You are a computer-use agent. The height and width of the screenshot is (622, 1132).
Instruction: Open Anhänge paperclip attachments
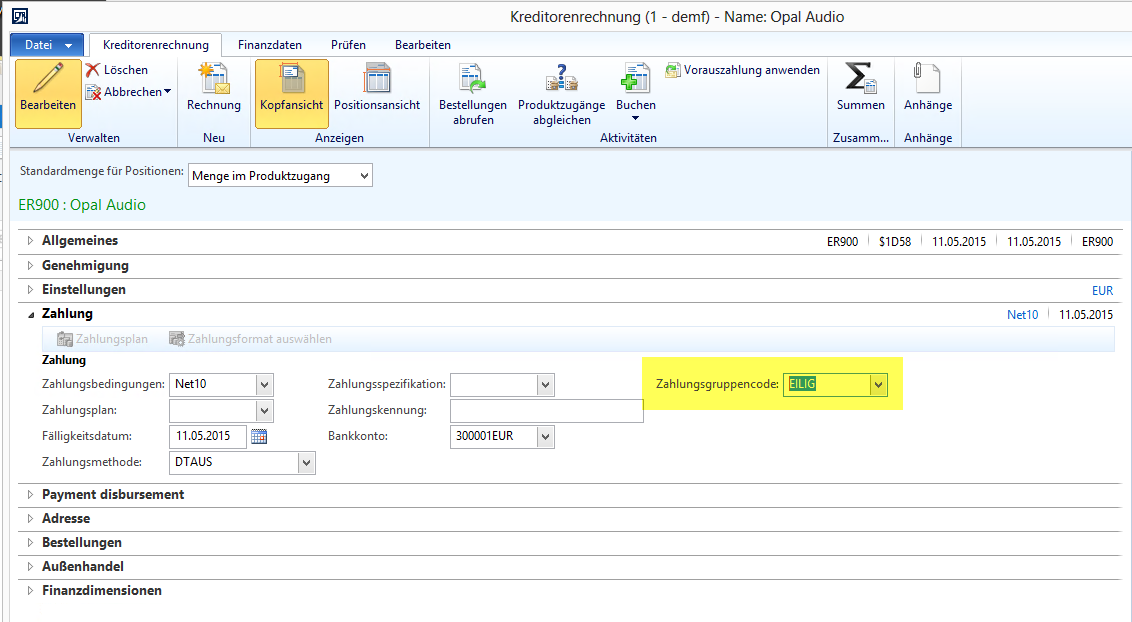[x=927, y=80]
